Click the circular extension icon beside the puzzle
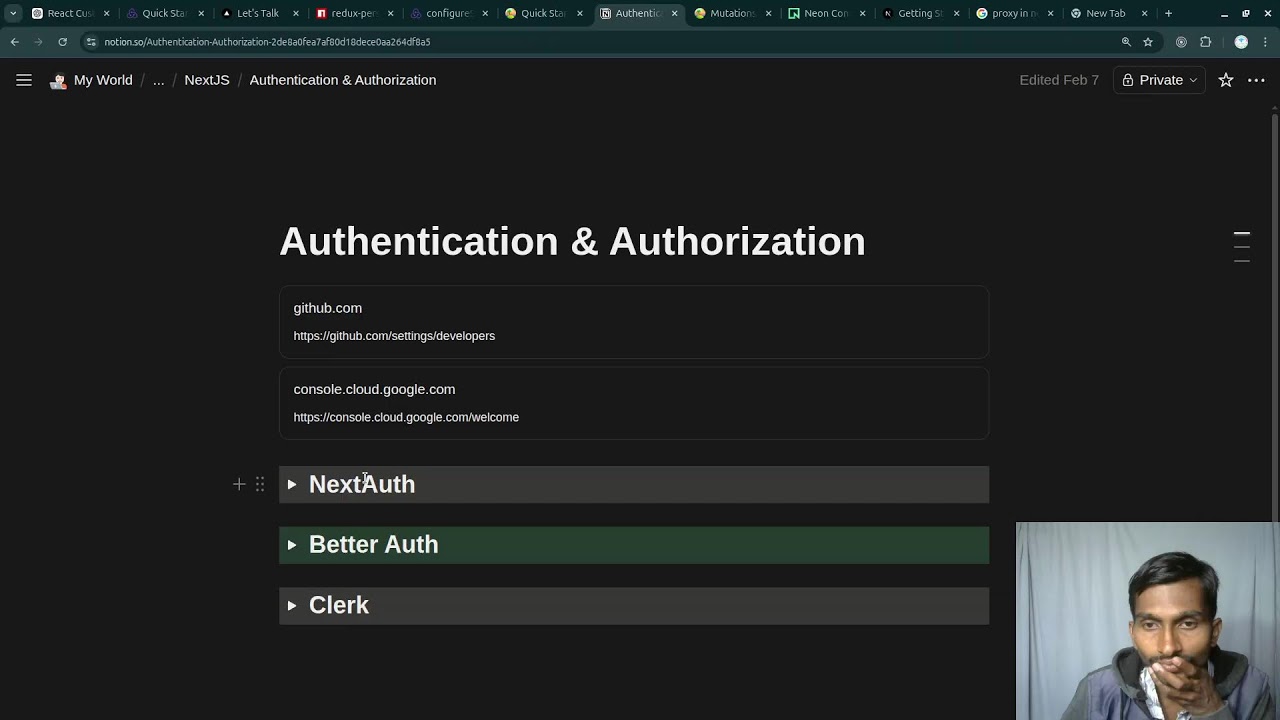Image resolution: width=1280 pixels, height=720 pixels. point(1181,42)
